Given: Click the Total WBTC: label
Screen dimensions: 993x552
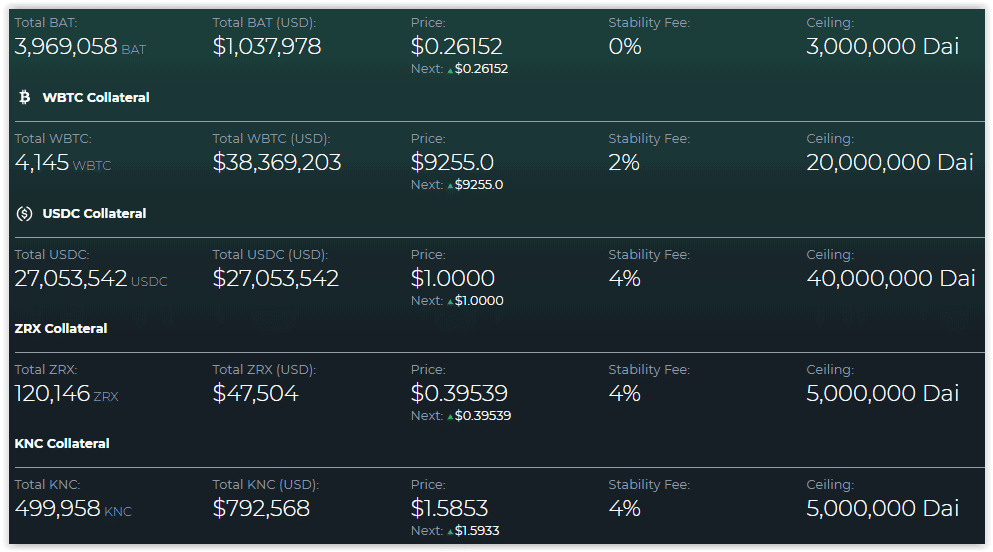Looking at the screenshot, I should (x=53, y=139).
